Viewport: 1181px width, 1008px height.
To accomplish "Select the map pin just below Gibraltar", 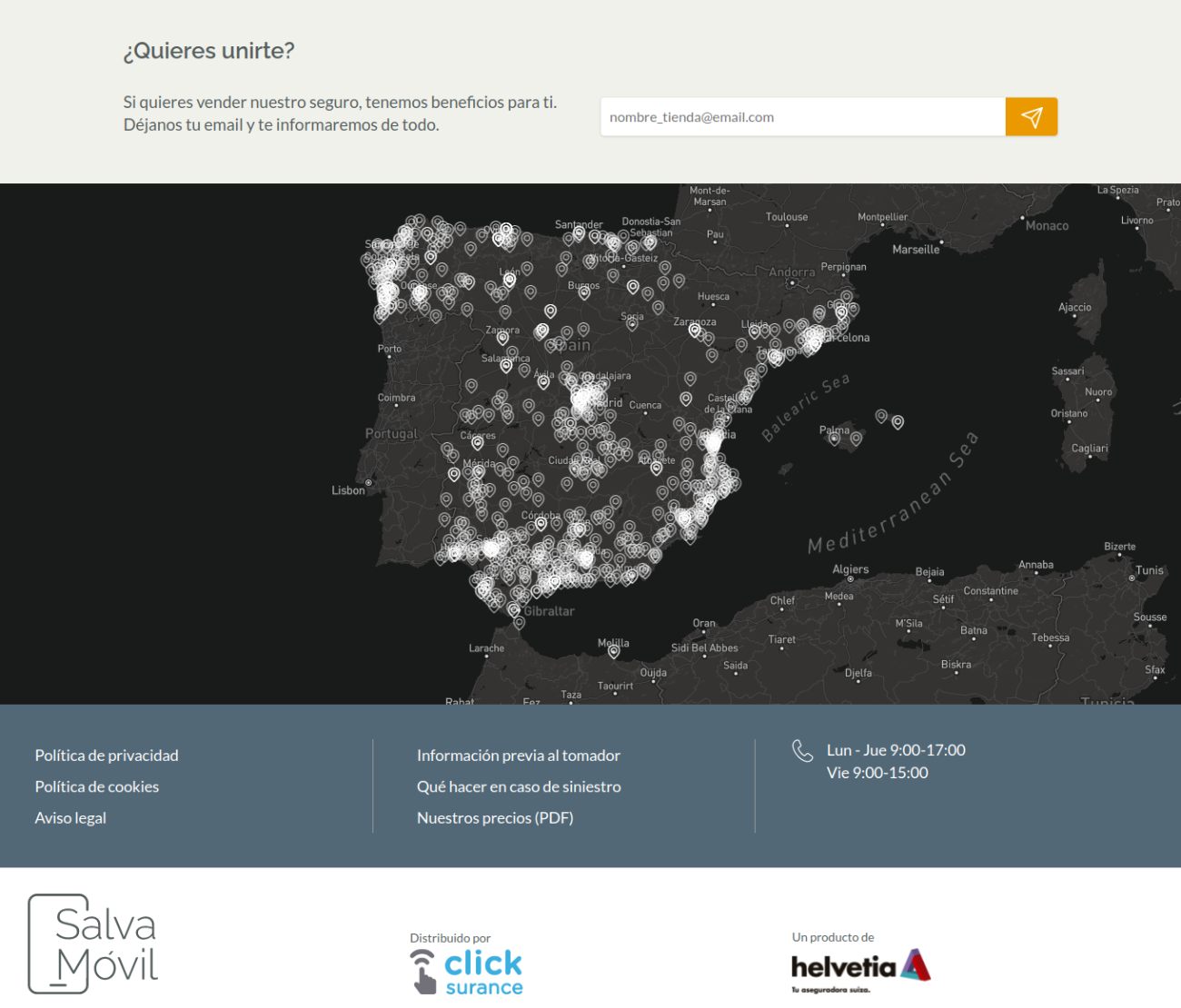I will [519, 622].
